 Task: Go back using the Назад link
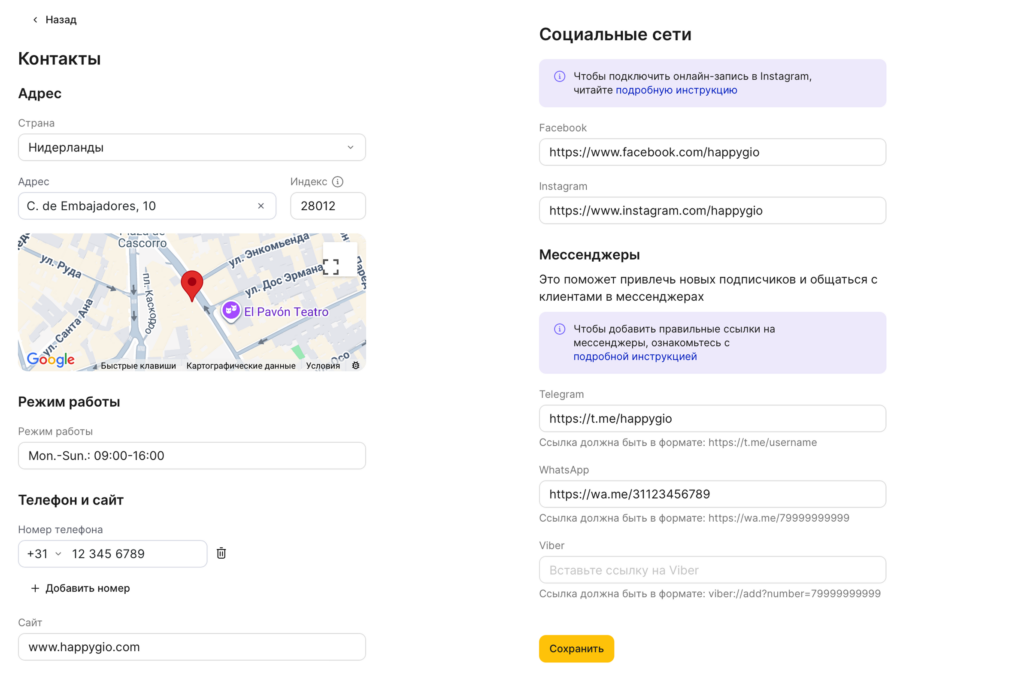[x=54, y=19]
